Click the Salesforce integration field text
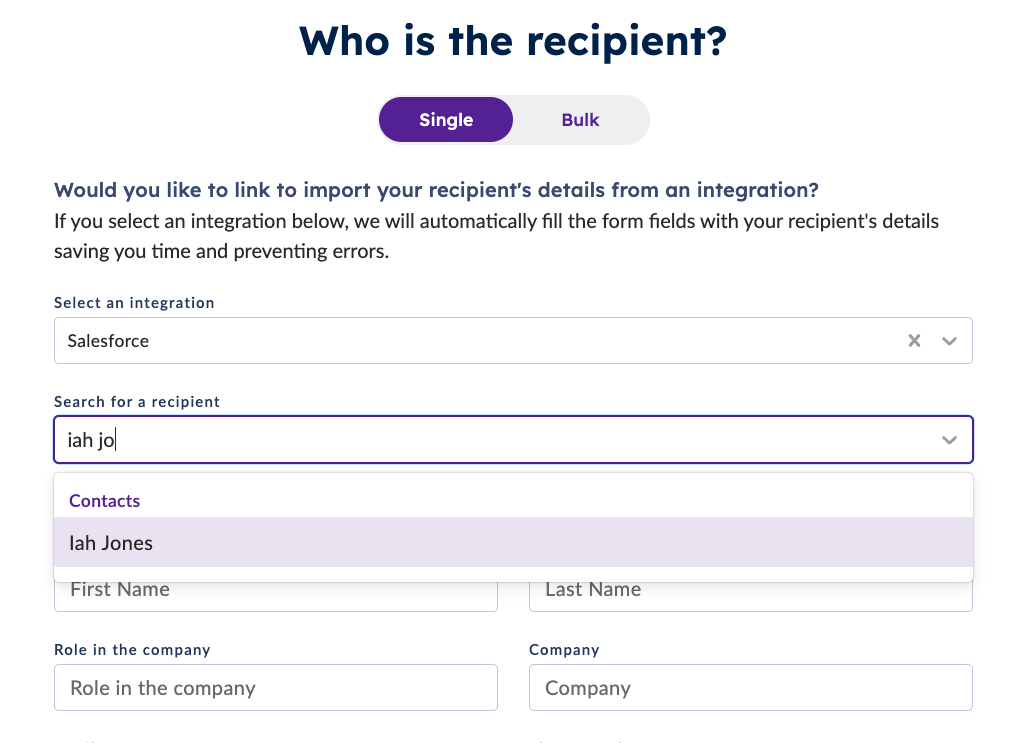This screenshot has width=1020, height=743. coord(108,340)
